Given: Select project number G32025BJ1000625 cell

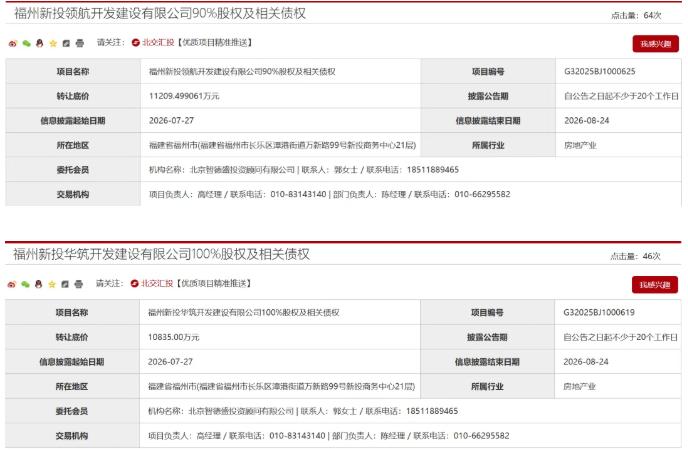Looking at the screenshot, I should 618,71.
